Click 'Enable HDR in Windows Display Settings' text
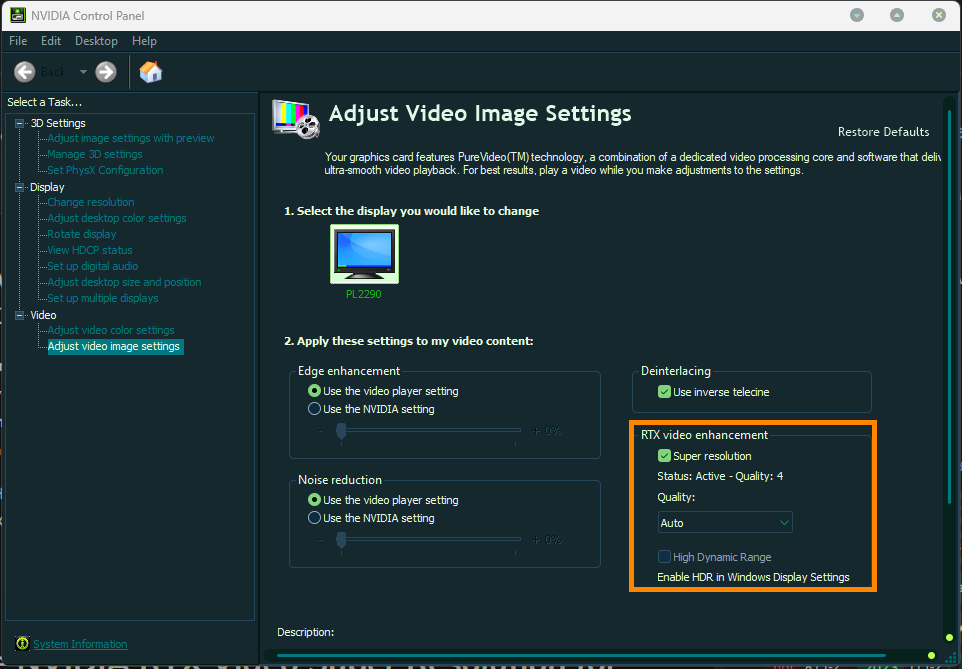 [x=753, y=577]
